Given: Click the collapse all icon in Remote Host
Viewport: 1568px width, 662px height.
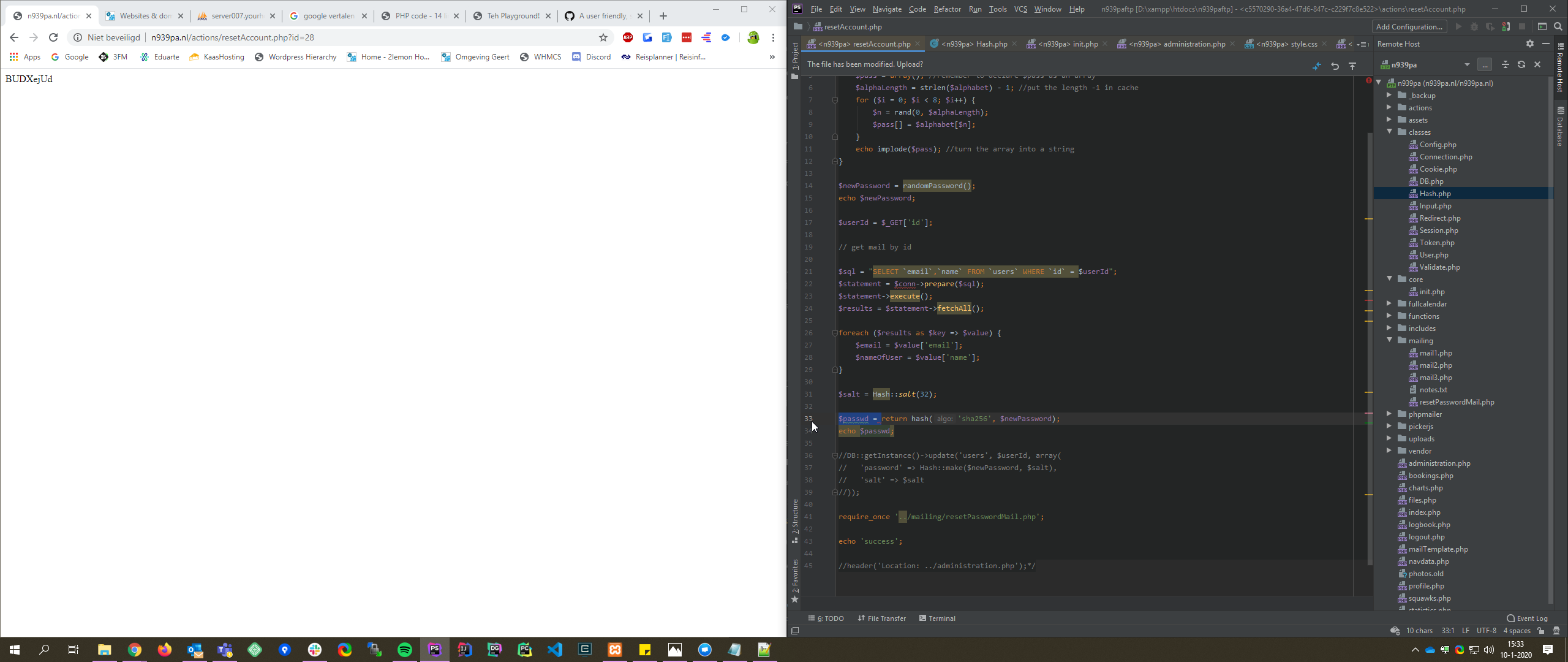Looking at the screenshot, I should tap(1505, 64).
